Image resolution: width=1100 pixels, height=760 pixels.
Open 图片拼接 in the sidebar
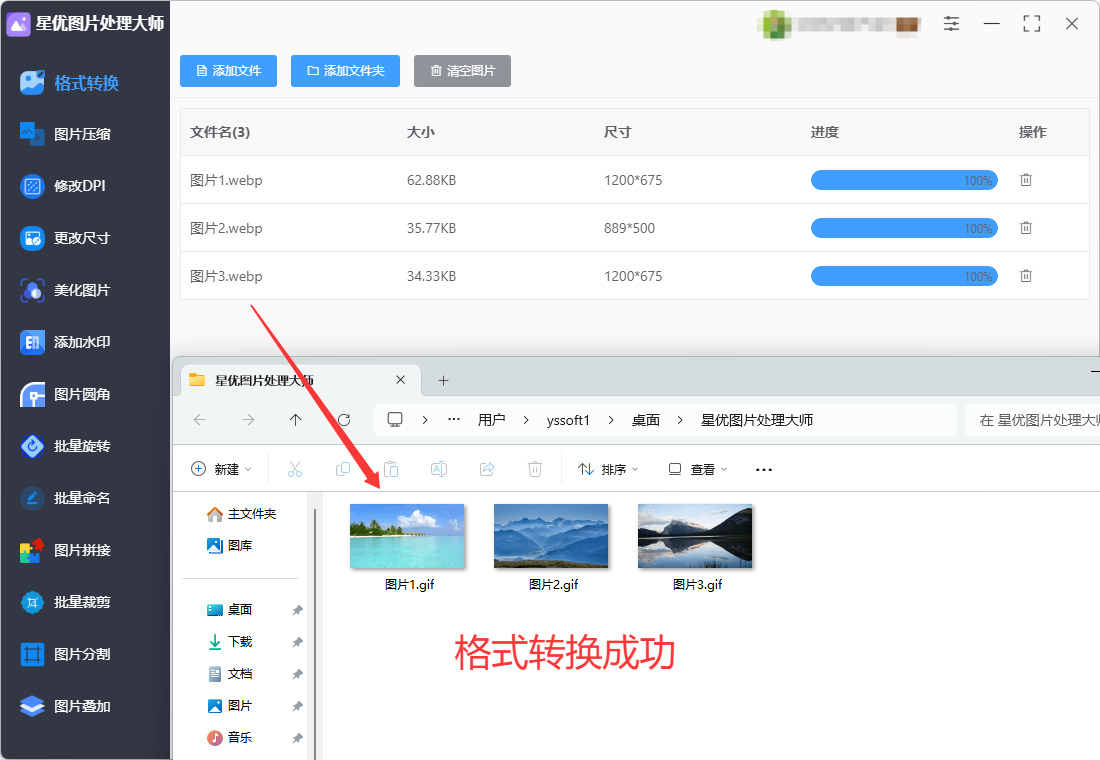tap(65, 550)
